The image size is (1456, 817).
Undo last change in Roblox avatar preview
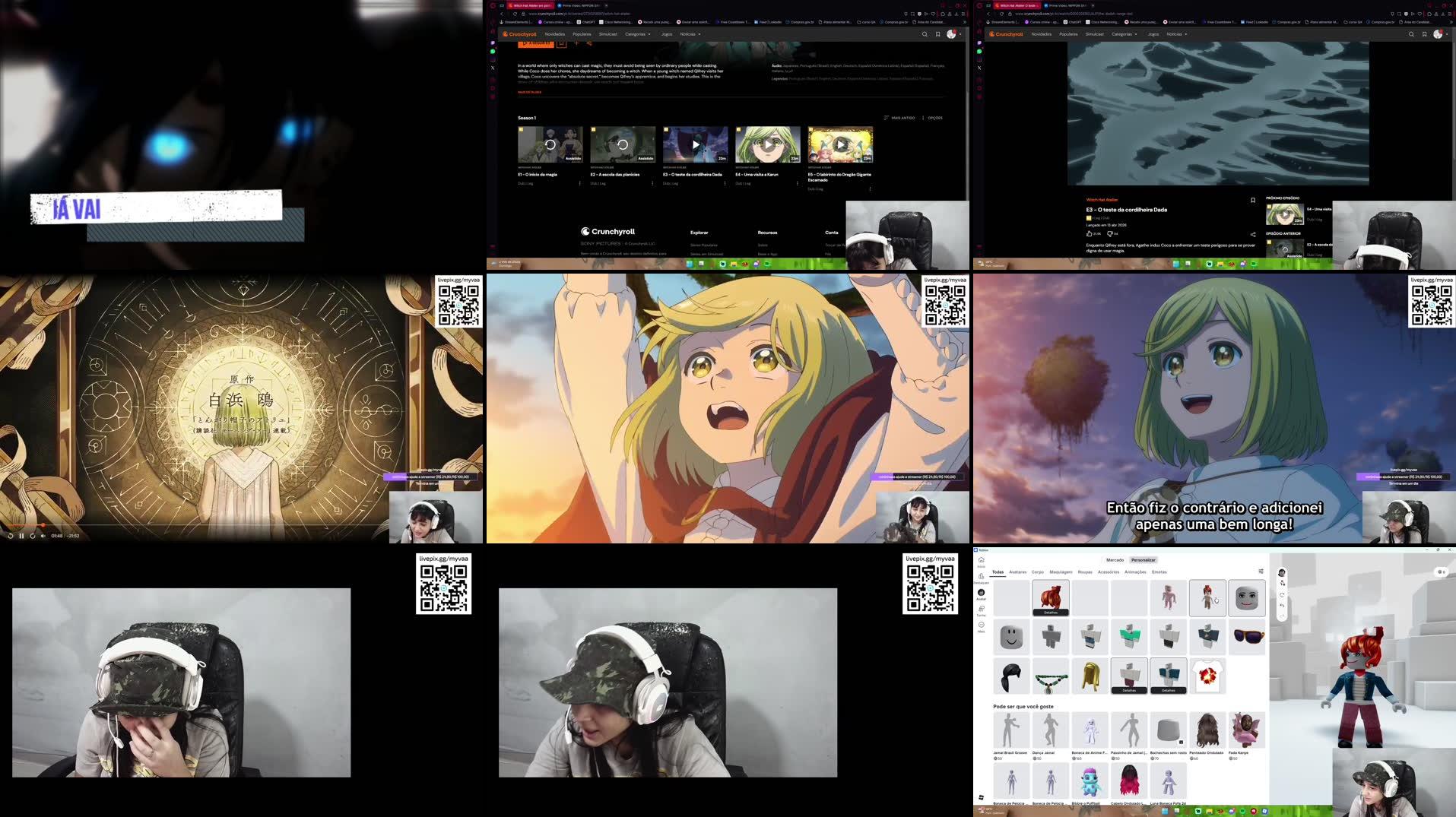[1282, 606]
